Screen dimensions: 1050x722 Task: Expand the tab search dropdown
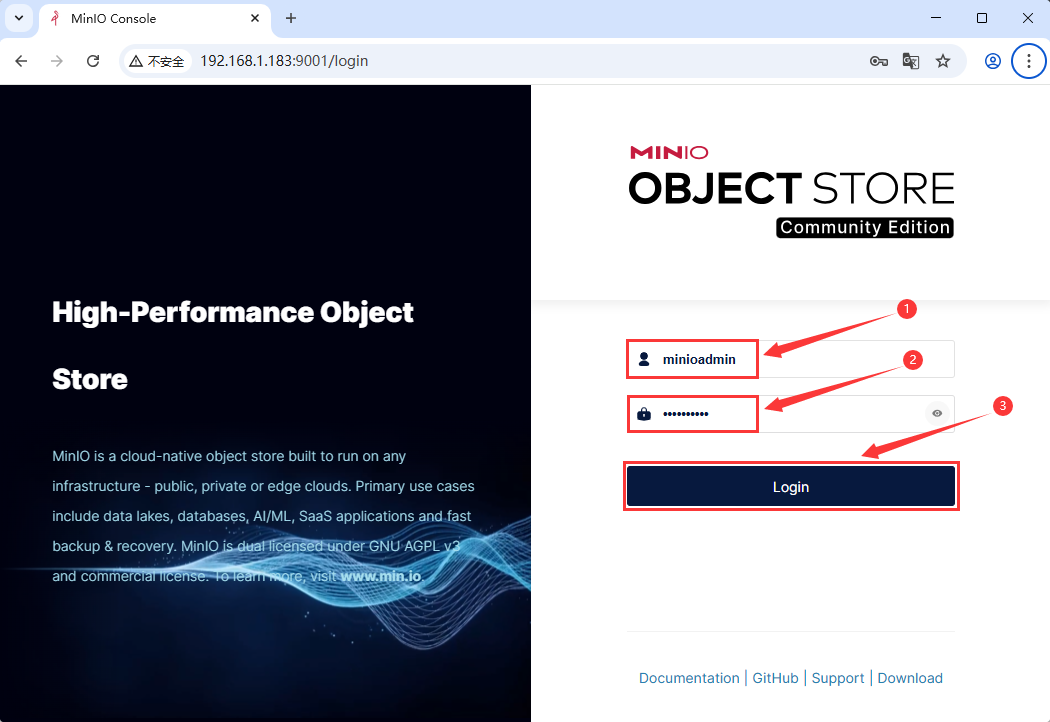tap(18, 18)
